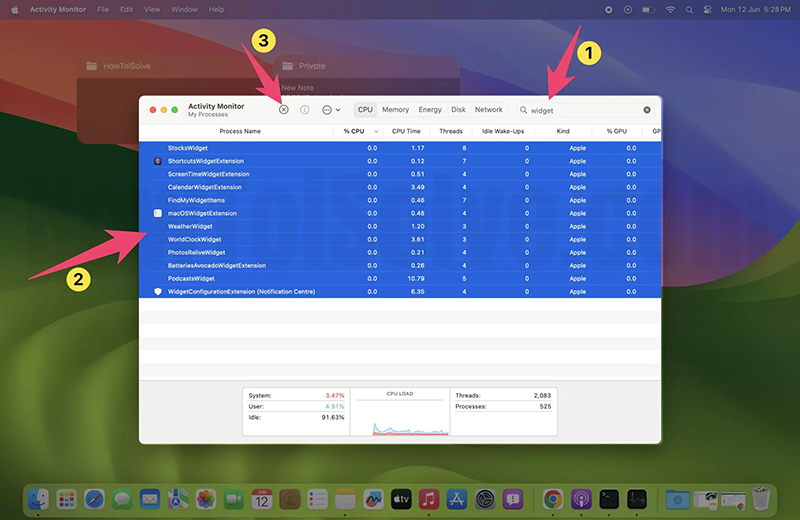800x520 pixels.
Task: Open Control Centre in menu bar
Action: (707, 9)
